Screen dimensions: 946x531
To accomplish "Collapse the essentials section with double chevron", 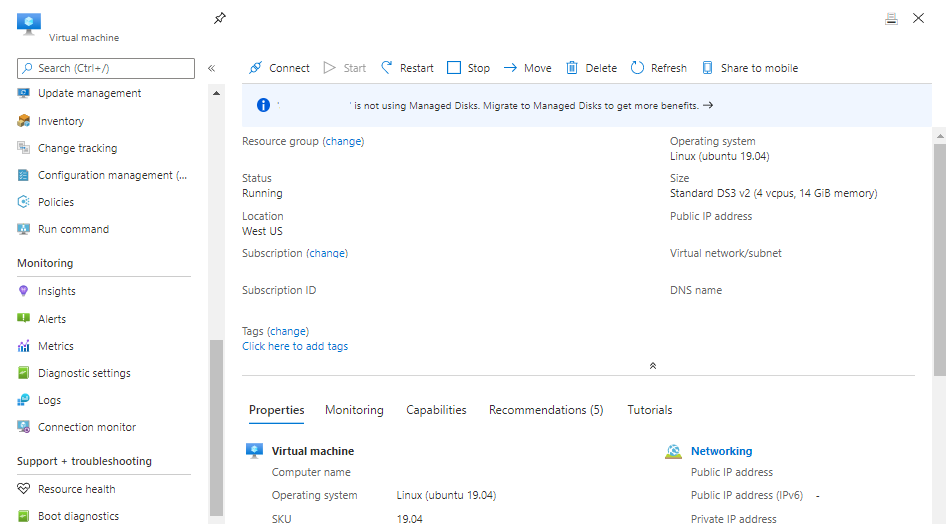I will [653, 366].
